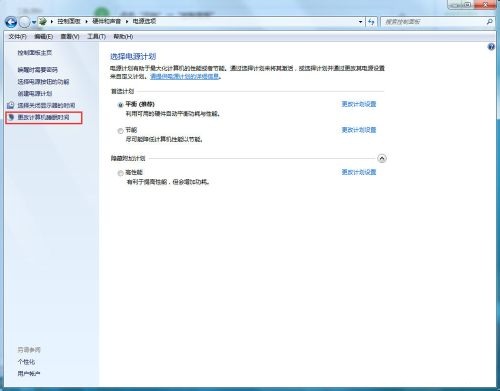The image size is (500, 391).
Task: Open the recent pages dropdown next to Forward
Action: click(34, 23)
